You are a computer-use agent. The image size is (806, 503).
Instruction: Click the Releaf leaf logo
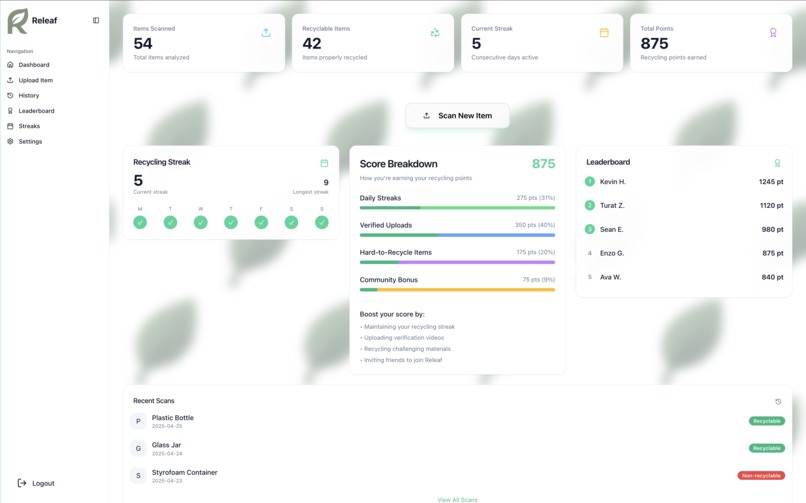point(17,21)
